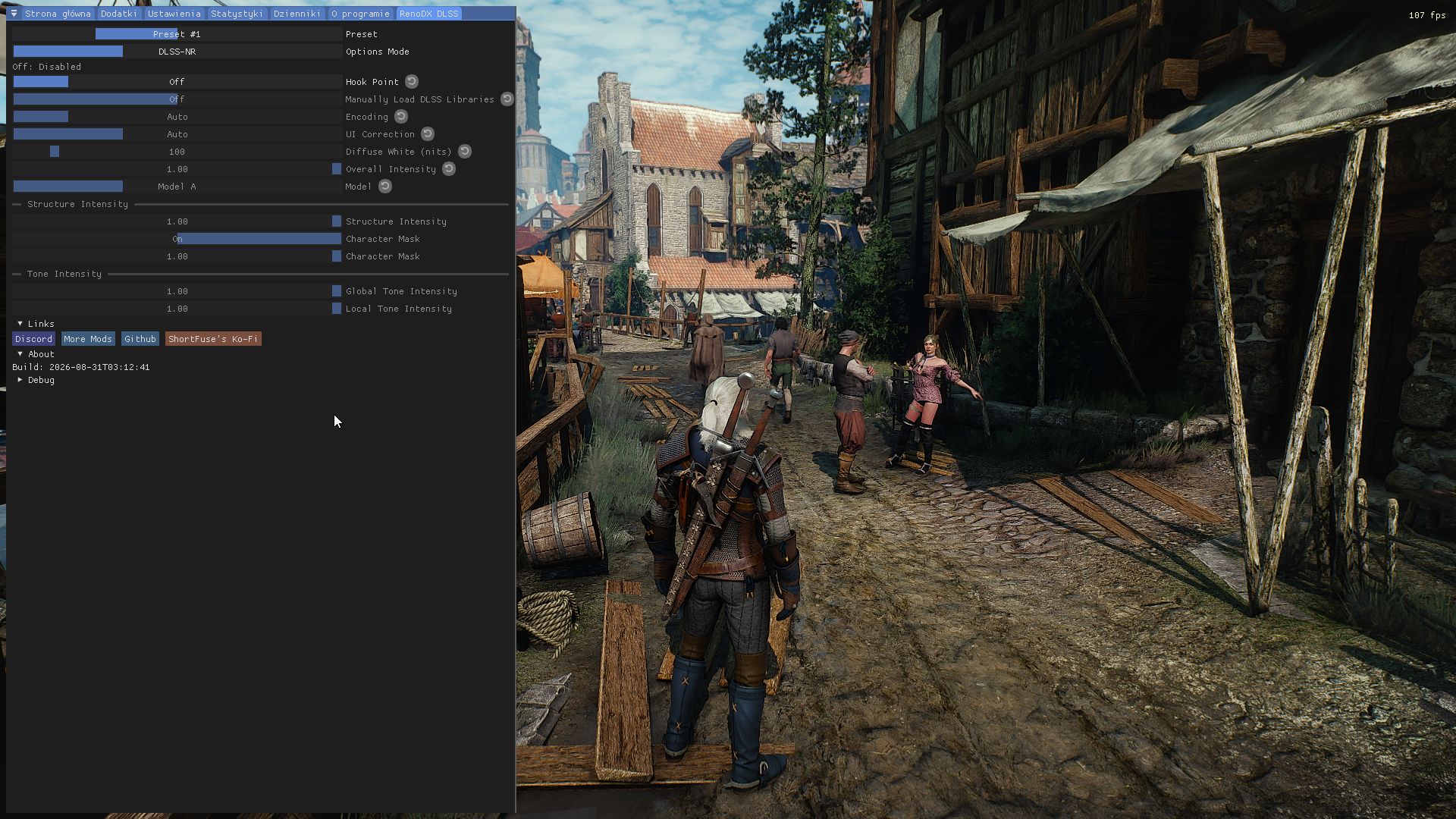Open the Ustawienia tab
Viewport: 1456px width, 819px height.
pyautogui.click(x=174, y=14)
